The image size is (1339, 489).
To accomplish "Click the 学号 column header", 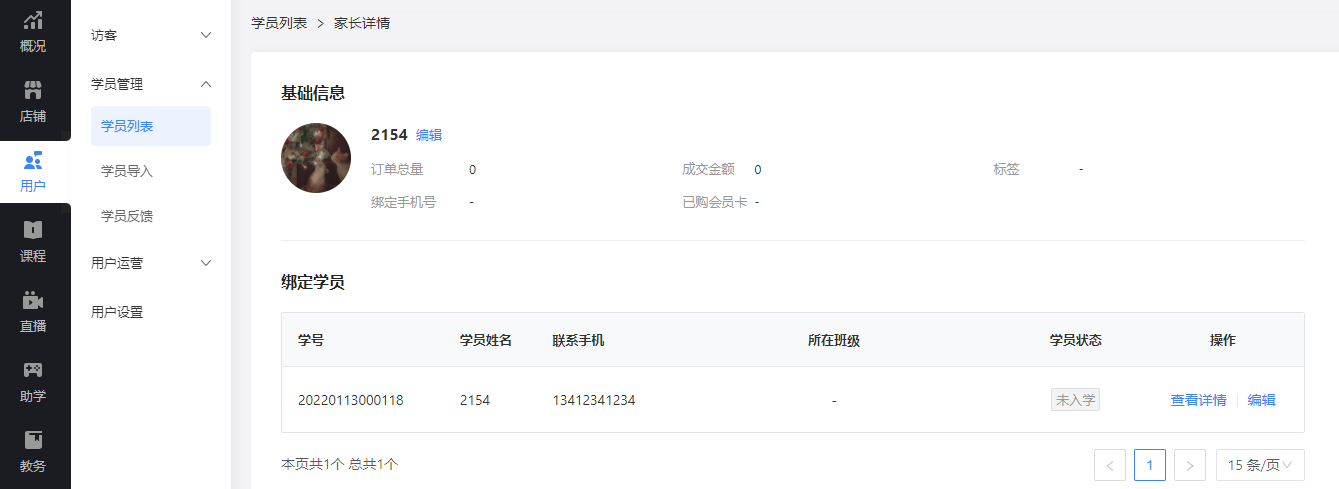I will (311, 340).
